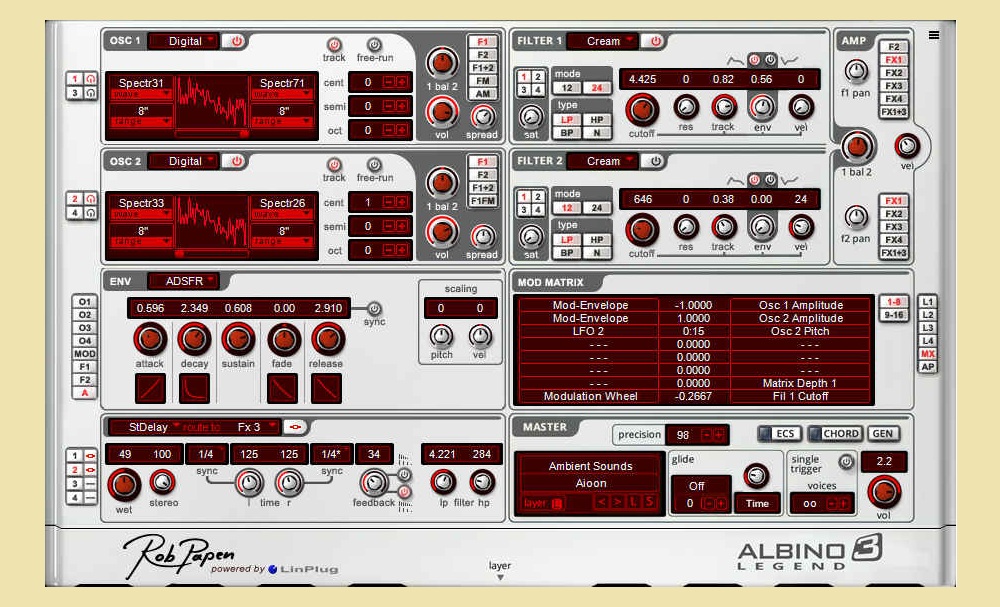Toggle spread control on Oscillator 1
1000x607 pixels.
point(481,116)
